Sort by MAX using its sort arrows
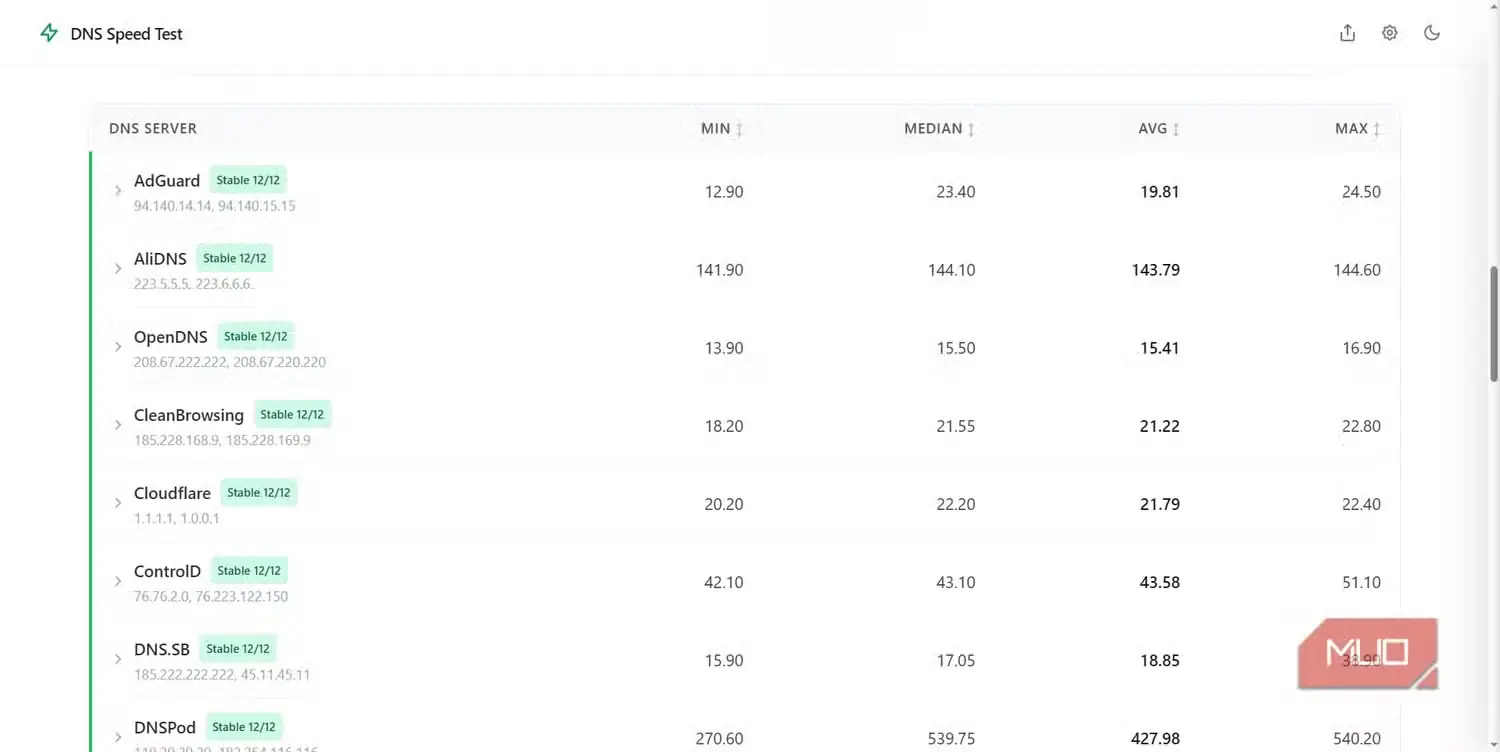Image resolution: width=1500 pixels, height=752 pixels. pyautogui.click(x=1376, y=129)
